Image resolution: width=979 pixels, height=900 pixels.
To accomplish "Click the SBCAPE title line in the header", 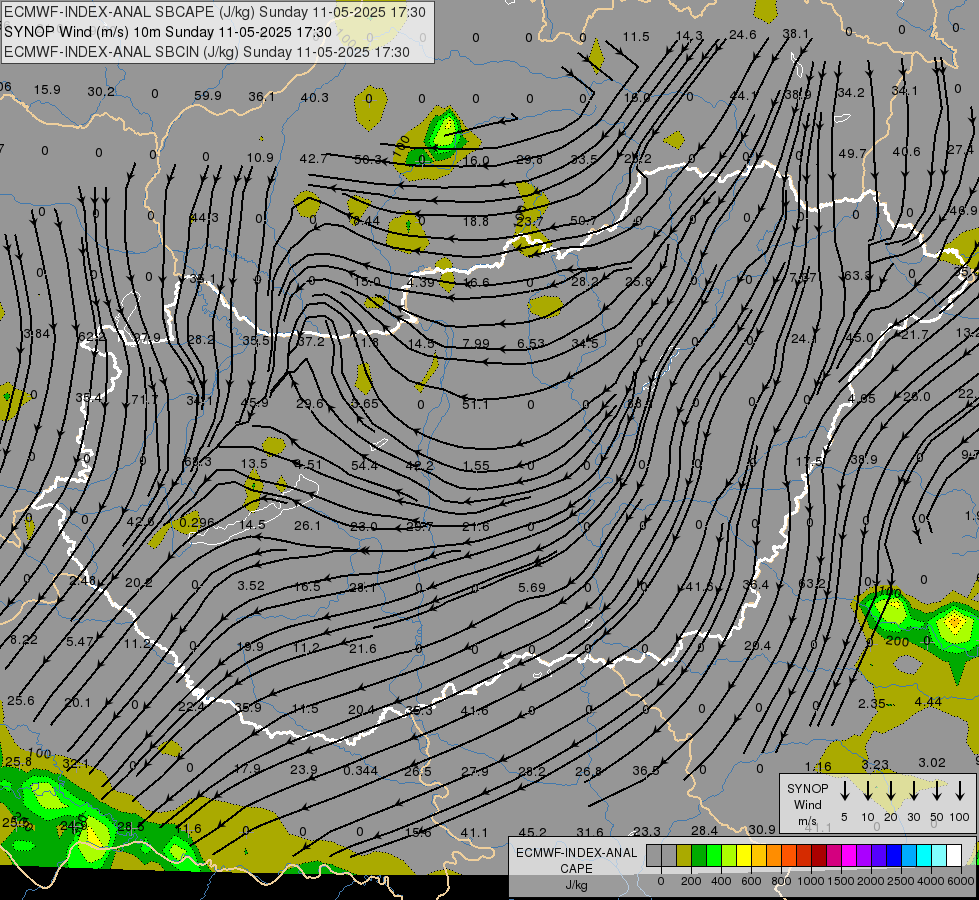I will point(215,12).
